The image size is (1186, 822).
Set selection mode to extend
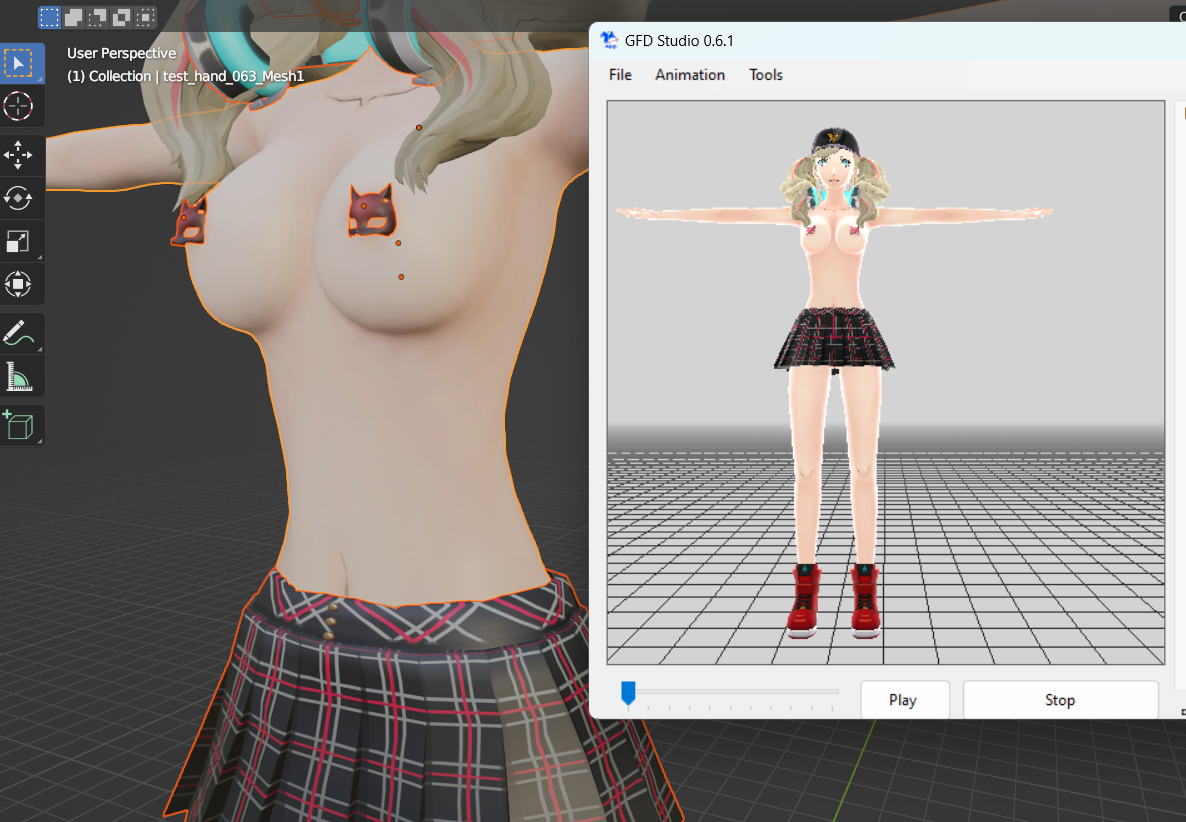[x=73, y=17]
